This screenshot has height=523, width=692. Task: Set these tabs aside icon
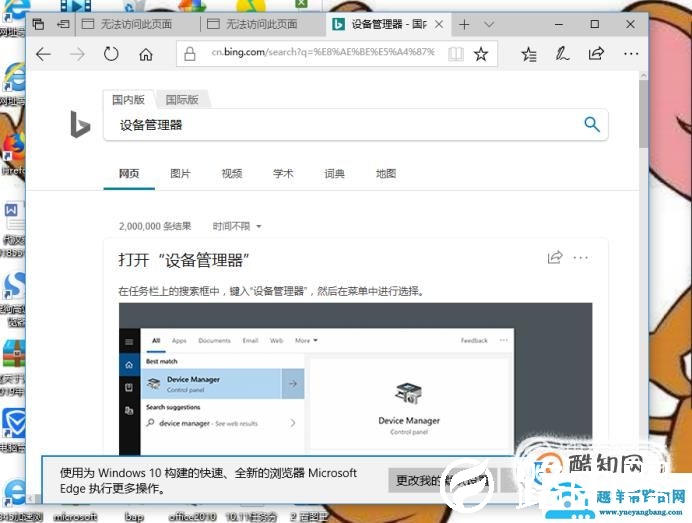63,24
